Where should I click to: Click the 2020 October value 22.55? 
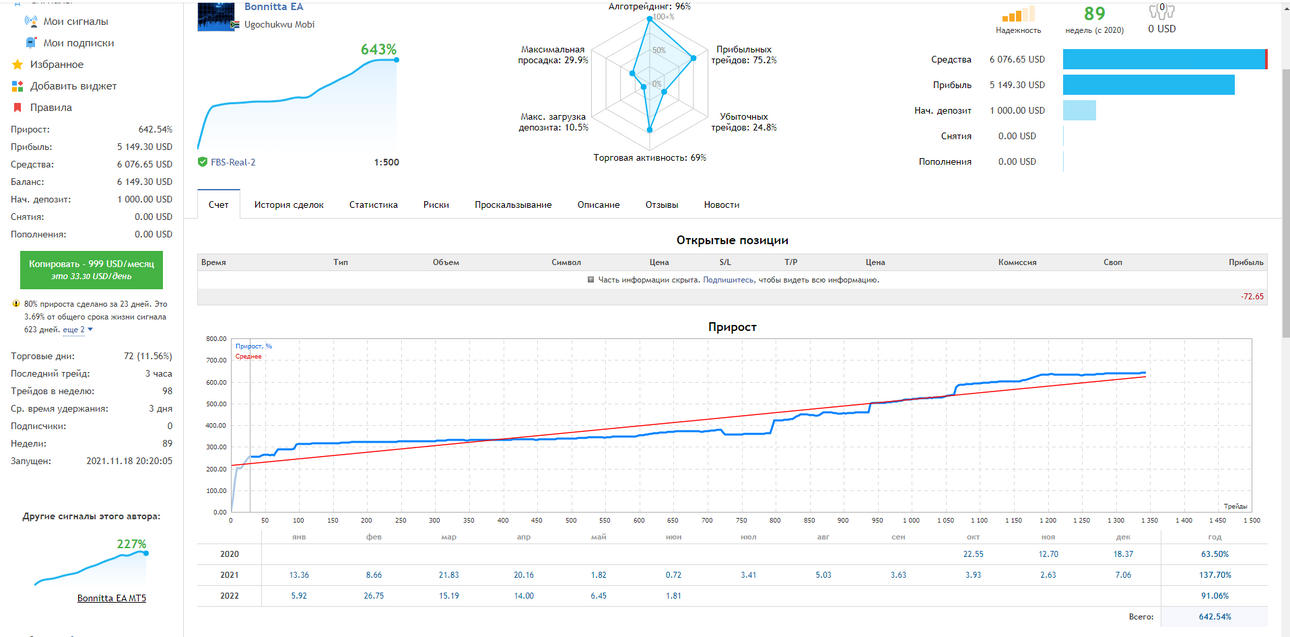coord(974,553)
